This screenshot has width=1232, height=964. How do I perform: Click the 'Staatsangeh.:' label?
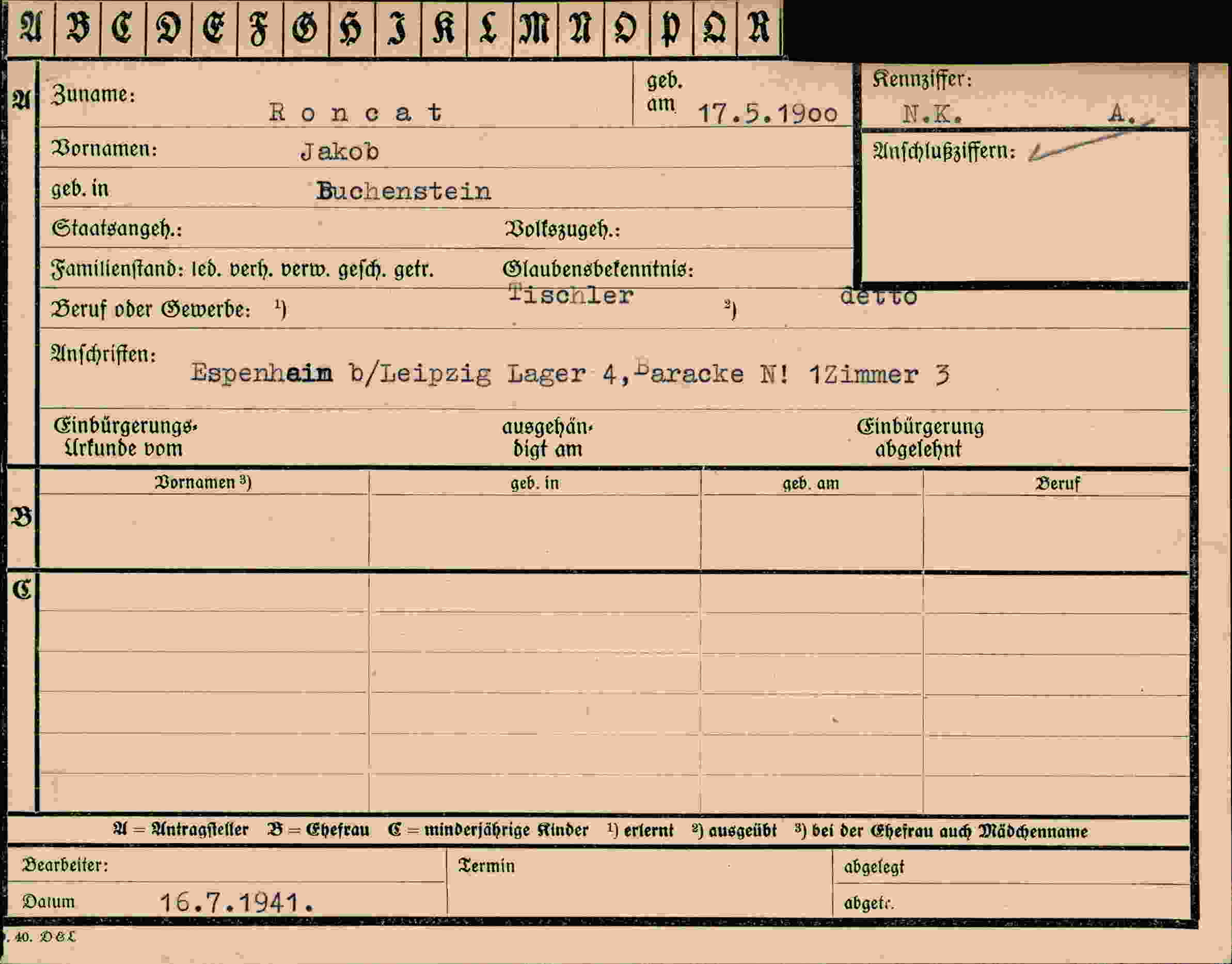point(117,228)
